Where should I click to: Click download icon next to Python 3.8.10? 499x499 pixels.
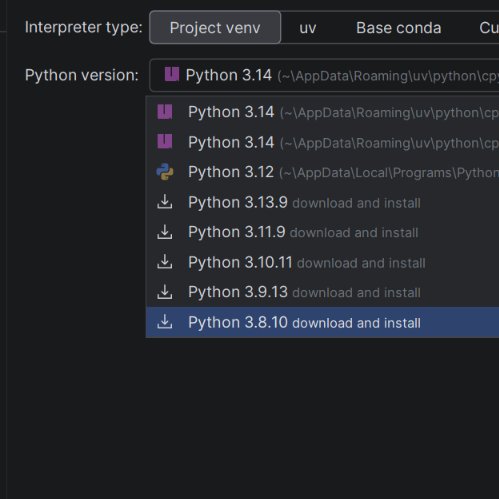pos(165,322)
